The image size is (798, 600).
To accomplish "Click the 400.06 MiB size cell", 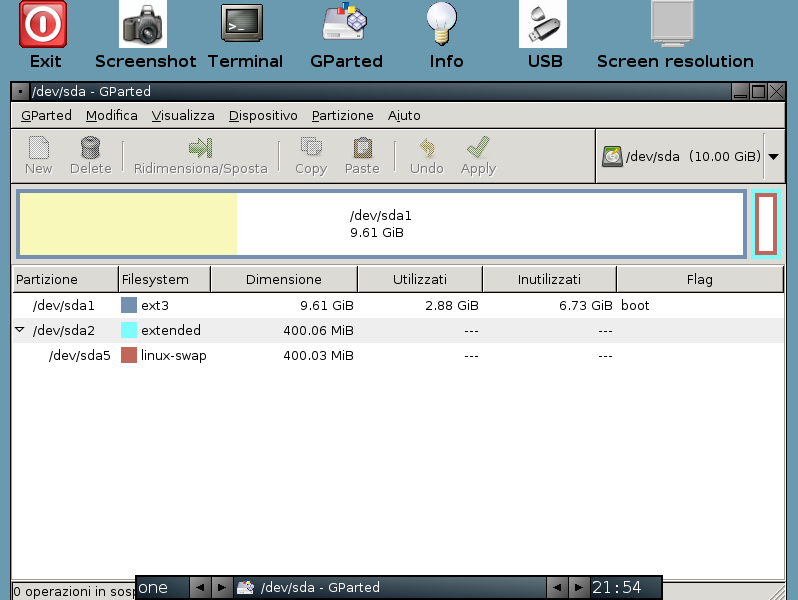I will (319, 330).
